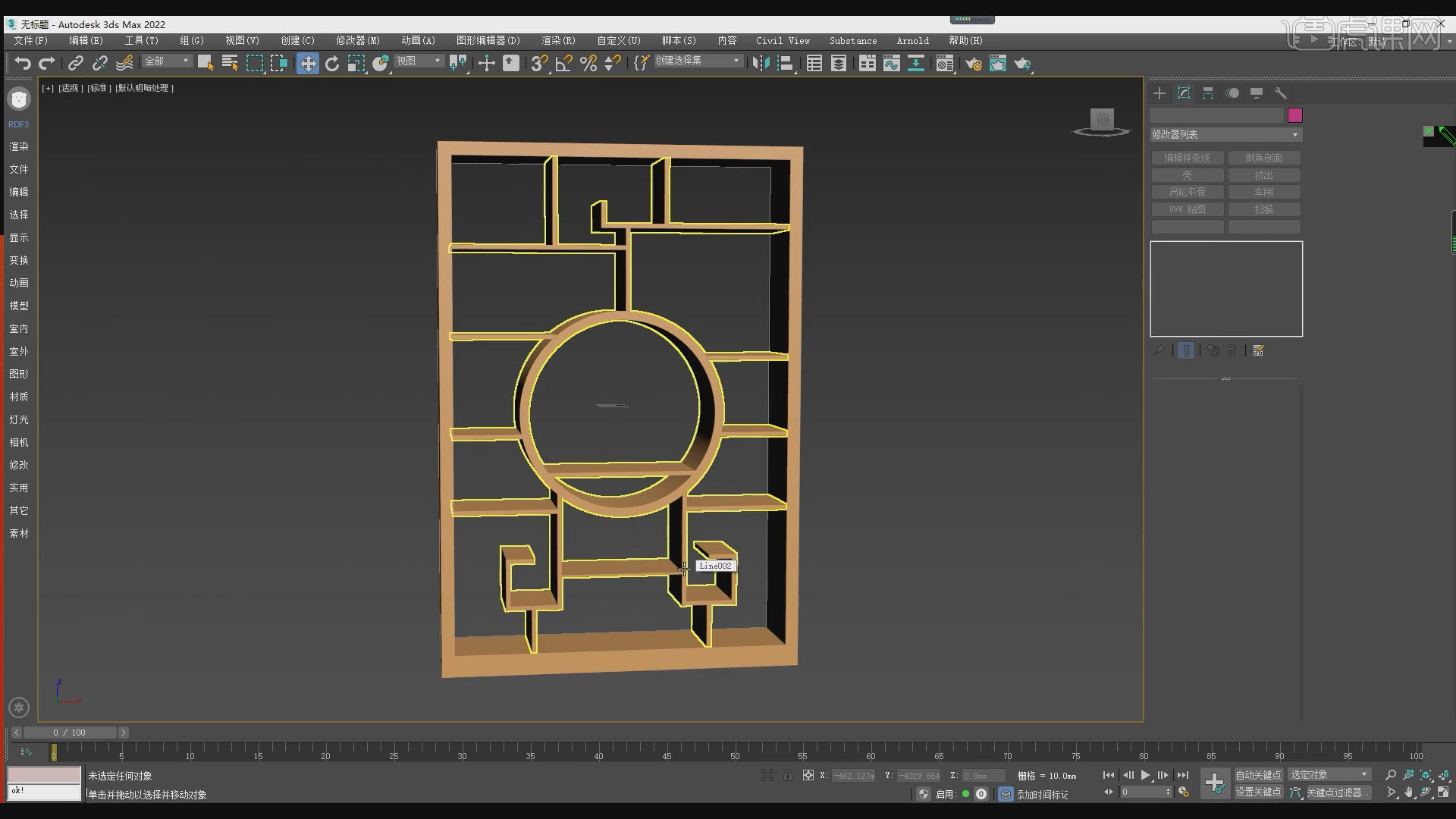The image size is (1456, 819).
Task: Open the 全部 selection filter dropdown
Action: [x=168, y=61]
